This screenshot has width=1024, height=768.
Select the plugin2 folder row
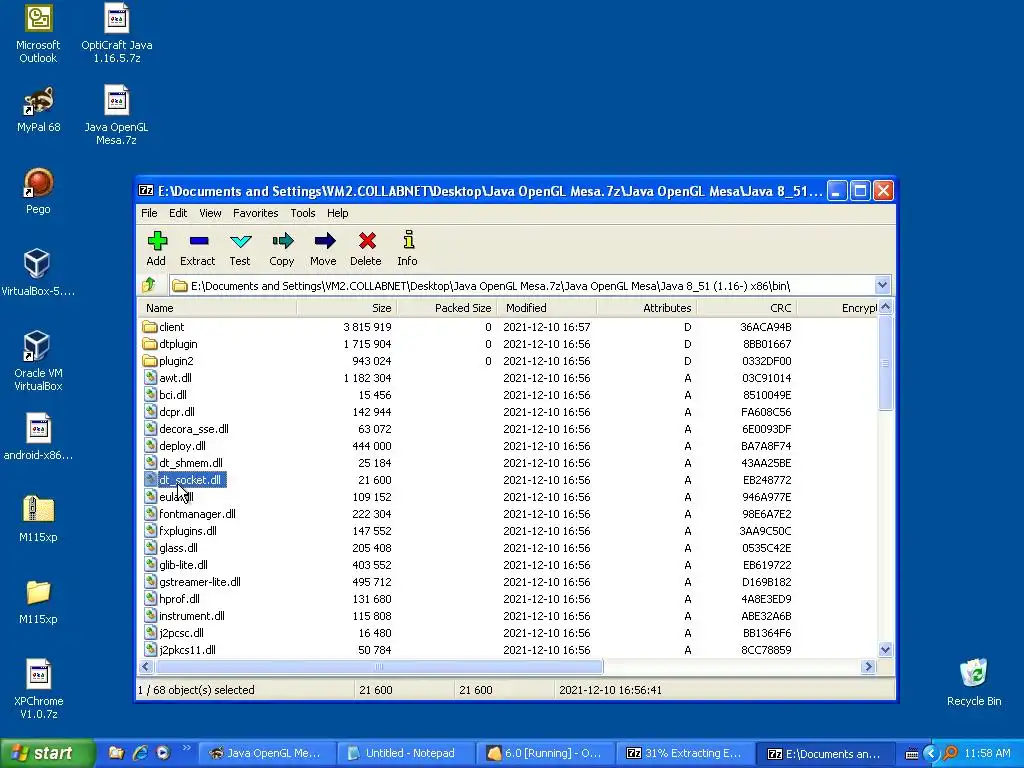(x=509, y=360)
